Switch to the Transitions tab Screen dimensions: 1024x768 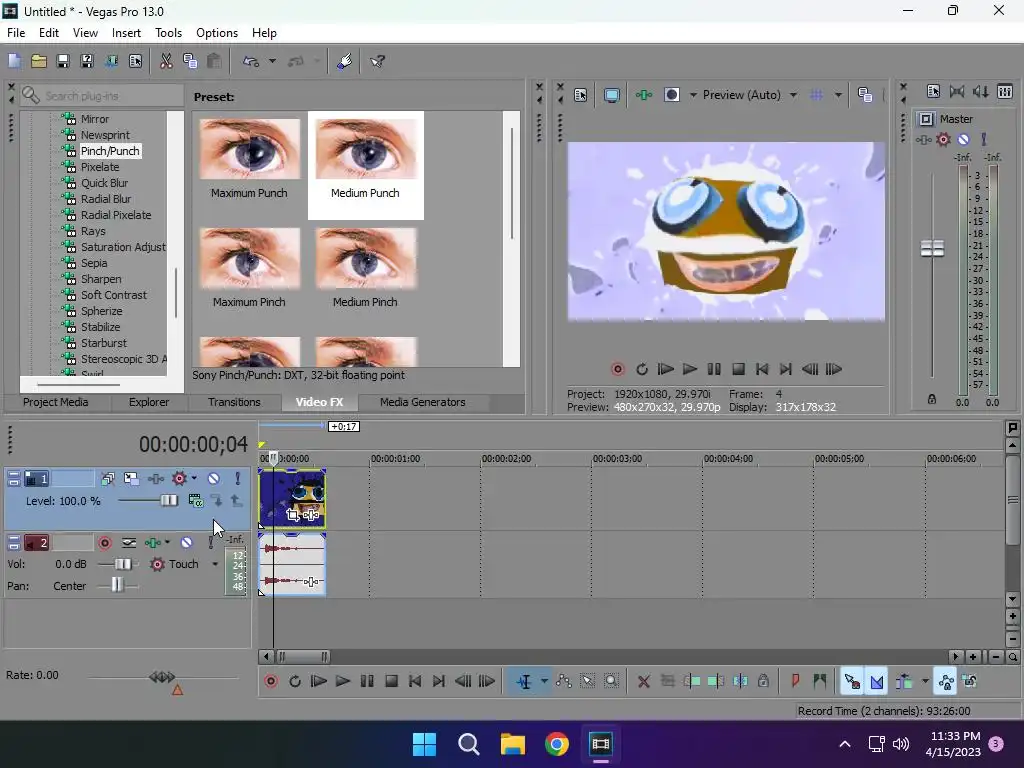(x=234, y=402)
